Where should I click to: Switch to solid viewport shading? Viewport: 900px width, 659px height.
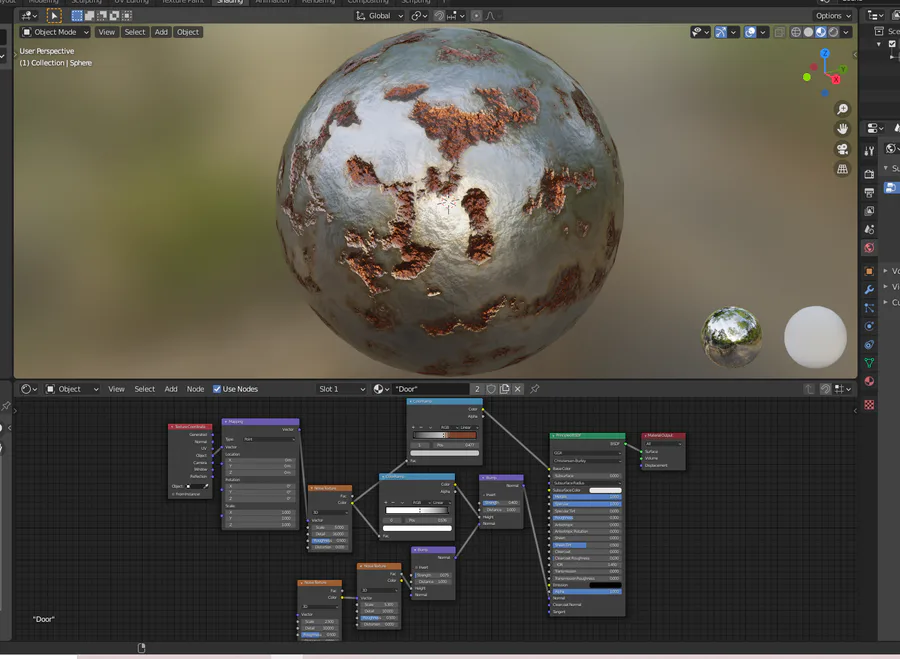click(x=809, y=32)
